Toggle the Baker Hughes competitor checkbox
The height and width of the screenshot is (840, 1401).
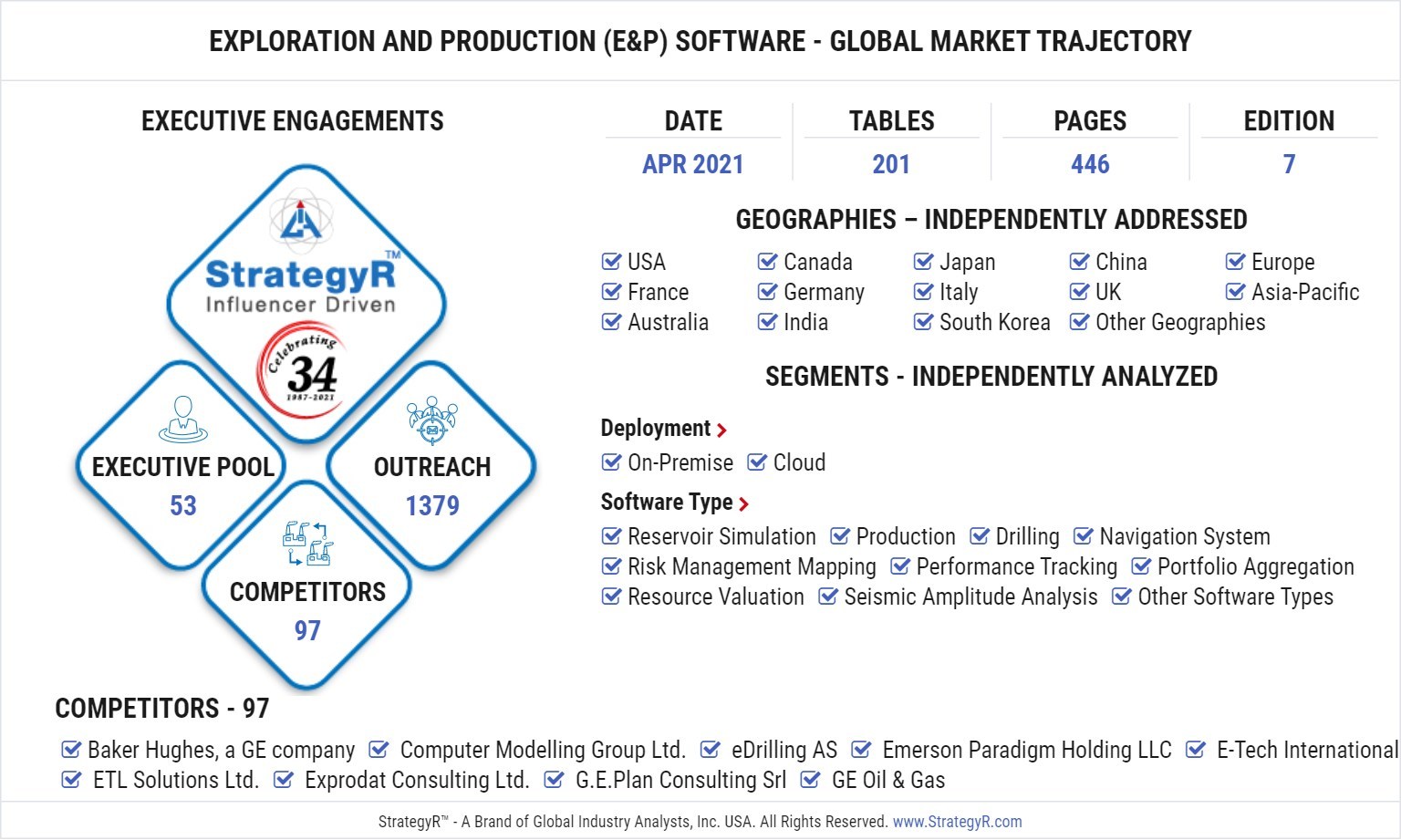[70, 751]
